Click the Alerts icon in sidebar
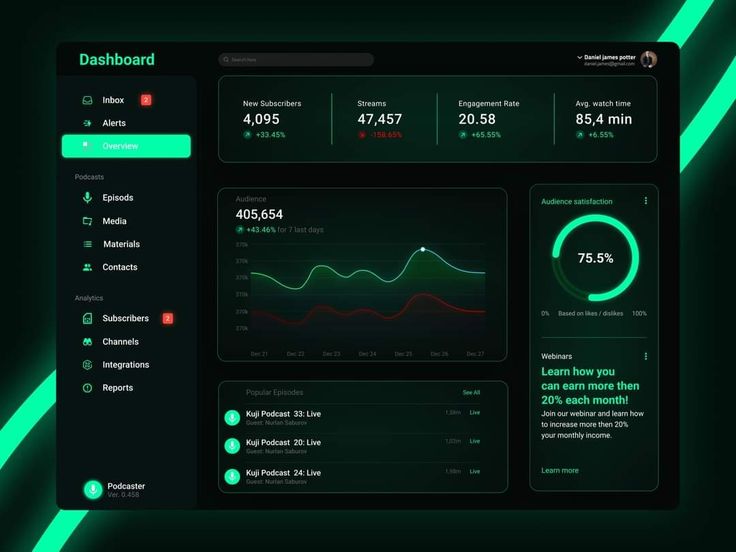 coord(87,123)
